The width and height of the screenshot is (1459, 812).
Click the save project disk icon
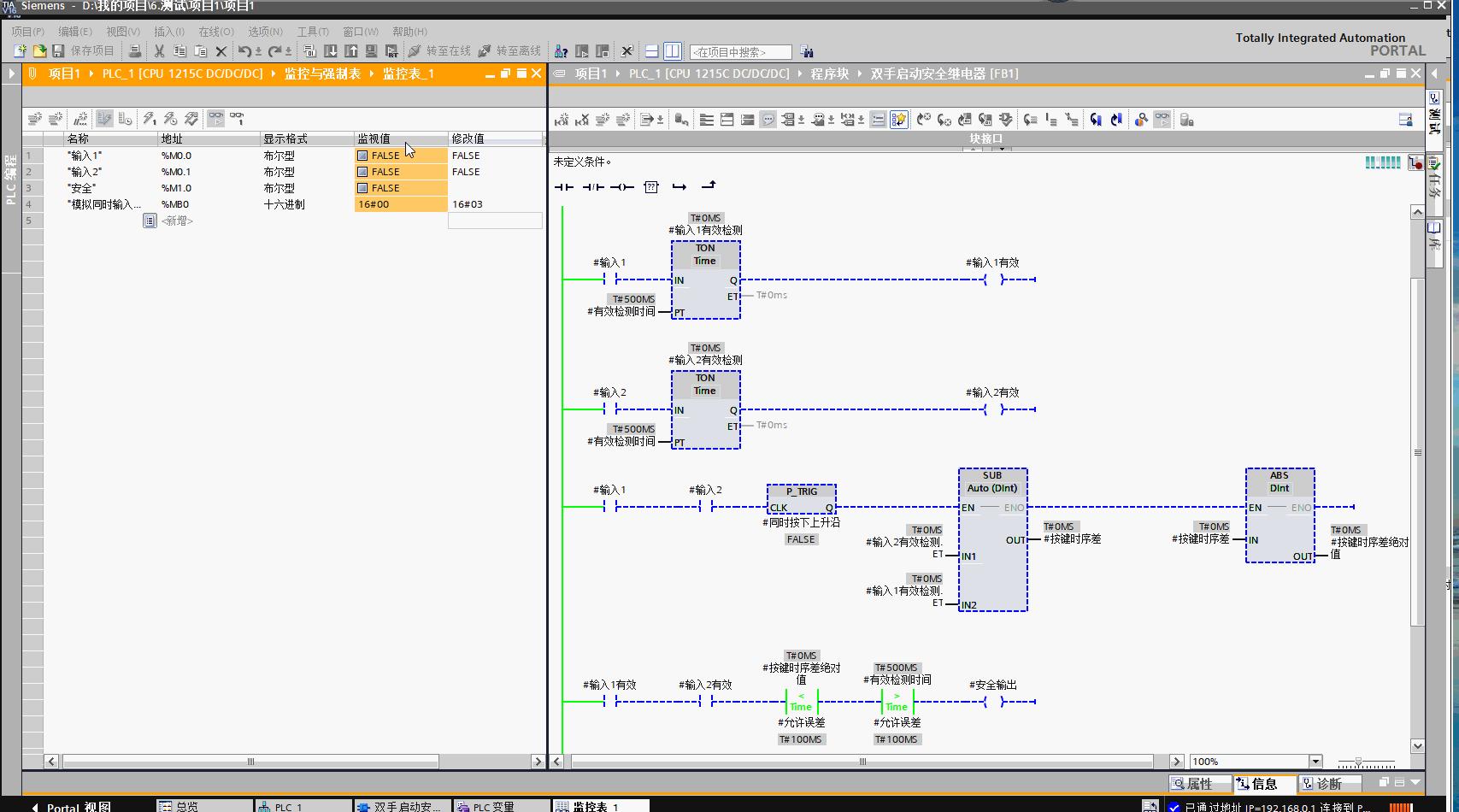click(58, 51)
